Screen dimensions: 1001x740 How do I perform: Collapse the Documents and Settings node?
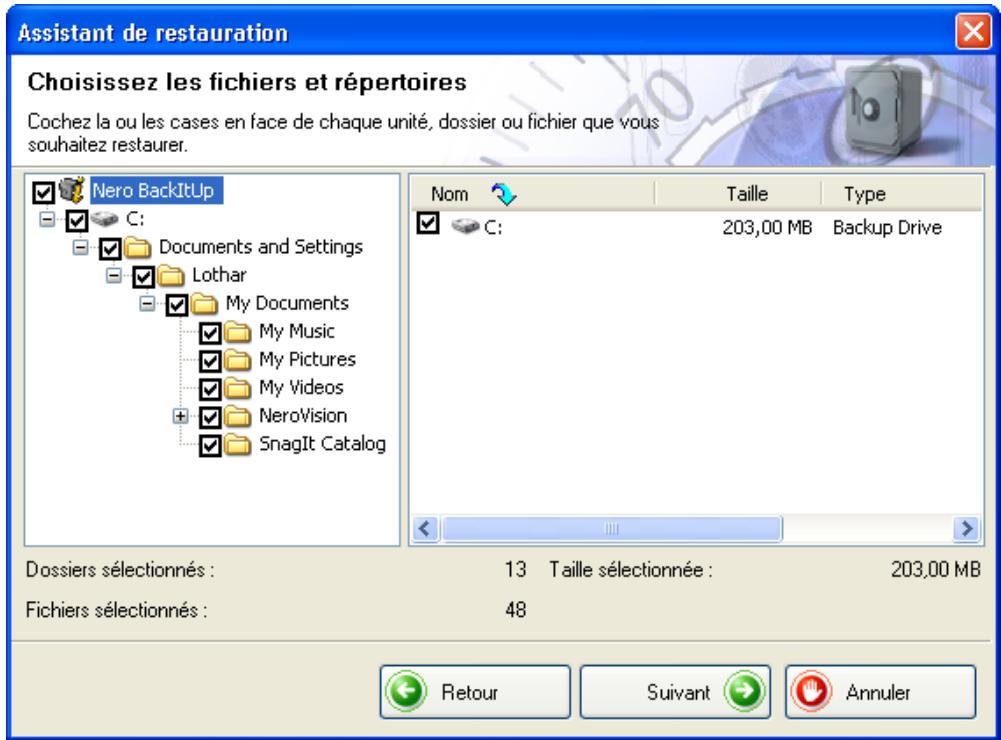(x=80, y=247)
